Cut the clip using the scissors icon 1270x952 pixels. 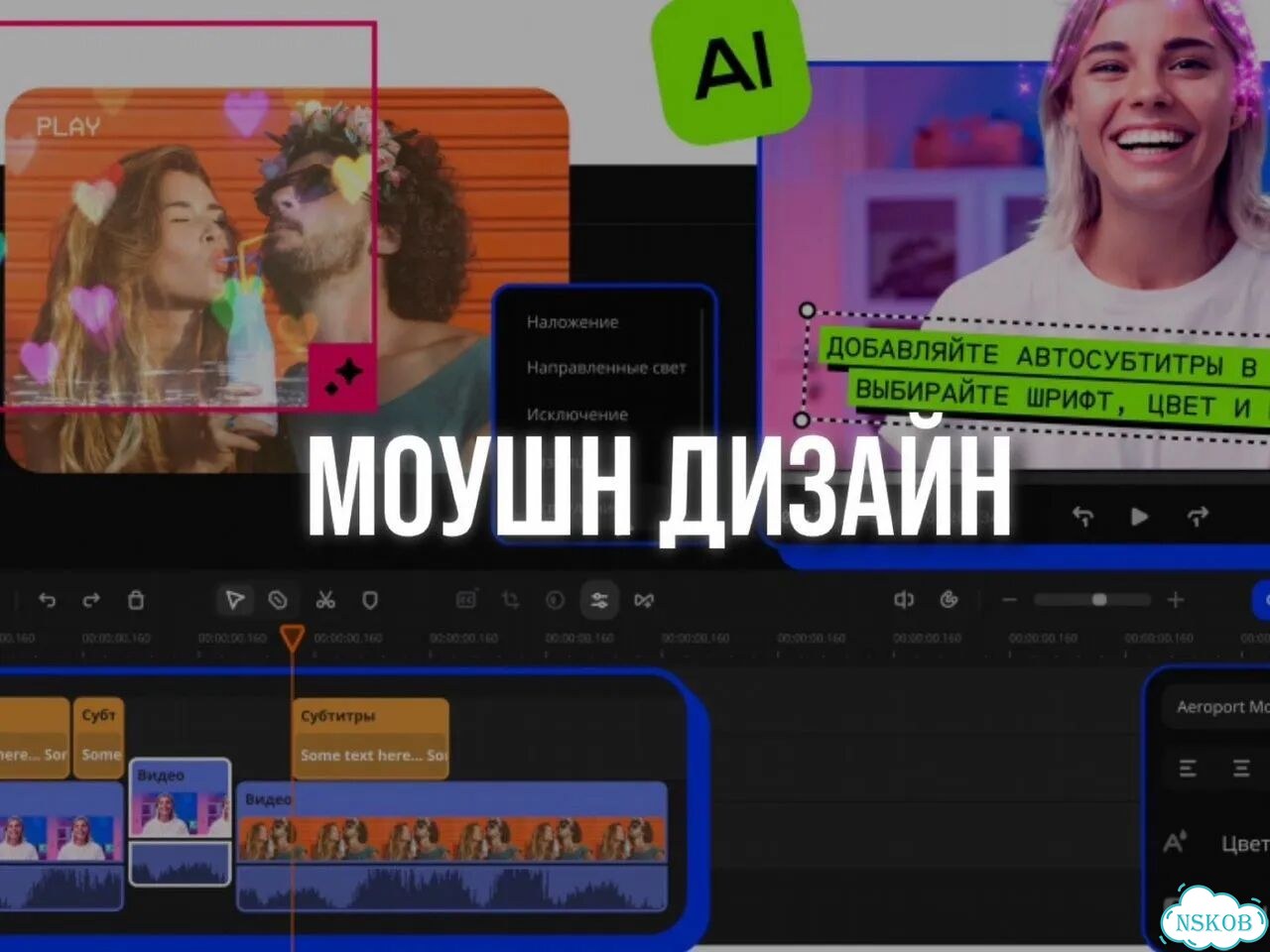325,600
